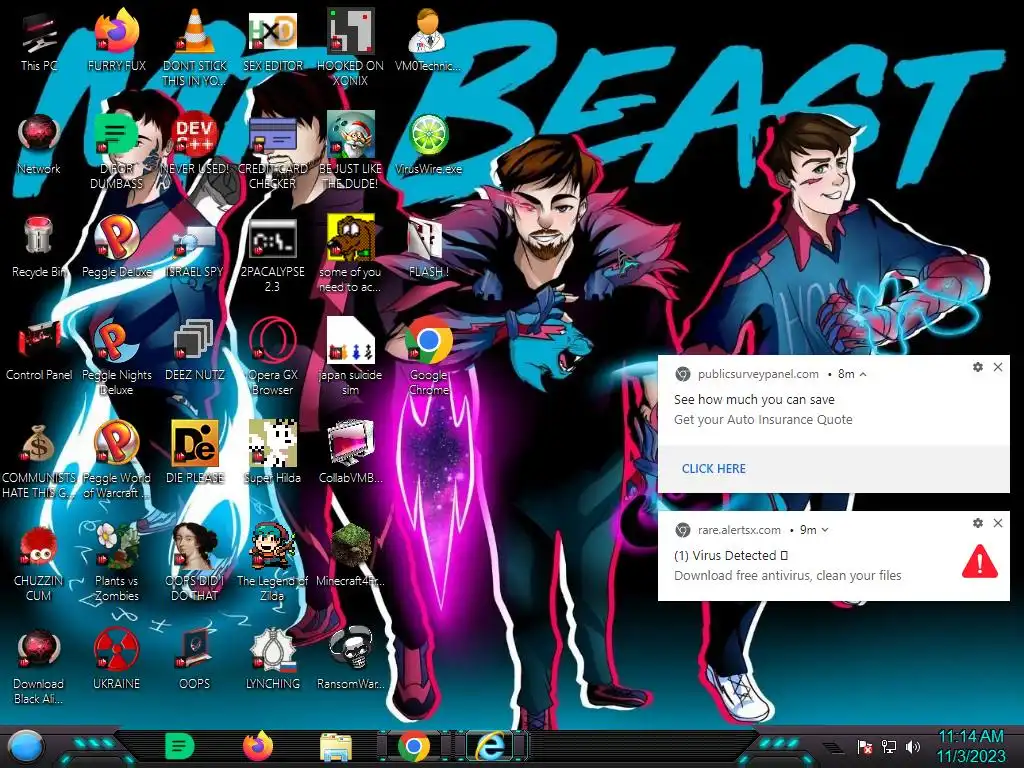
Task: Open the green chat shortcut DIFOR DUMBASS
Action: [x=116, y=150]
